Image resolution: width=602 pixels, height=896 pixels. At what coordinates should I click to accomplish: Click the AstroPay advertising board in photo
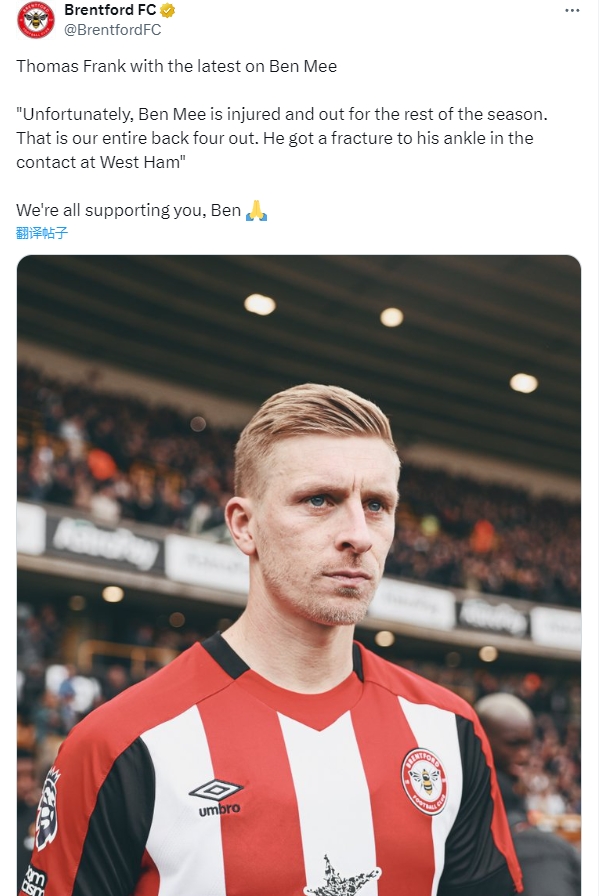(x=105, y=543)
